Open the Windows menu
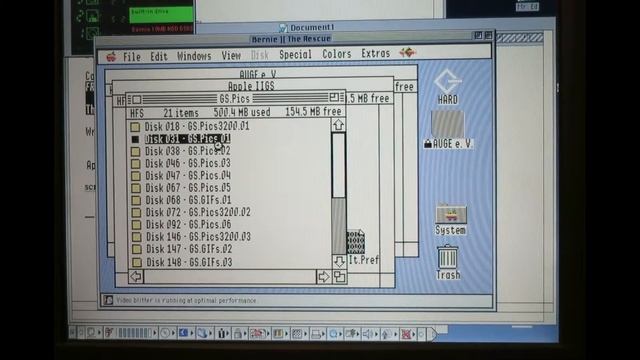640x360 pixels. tap(194, 56)
